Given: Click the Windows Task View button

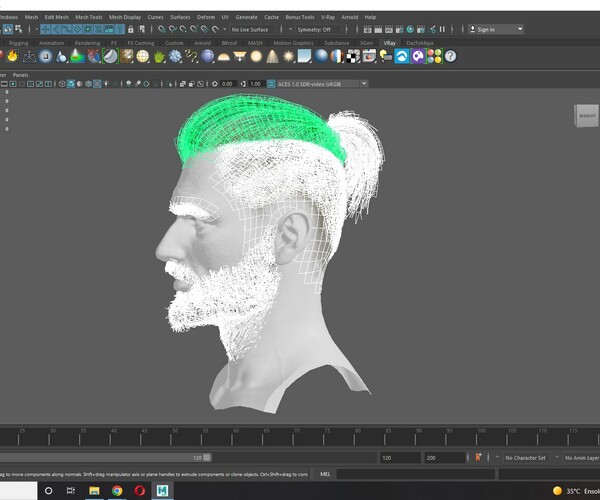Looking at the screenshot, I should pyautogui.click(x=71, y=490).
